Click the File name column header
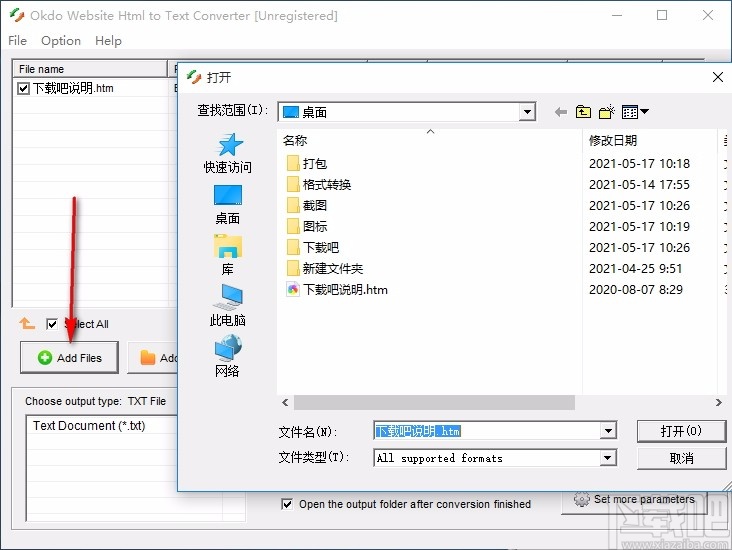 click(x=90, y=69)
